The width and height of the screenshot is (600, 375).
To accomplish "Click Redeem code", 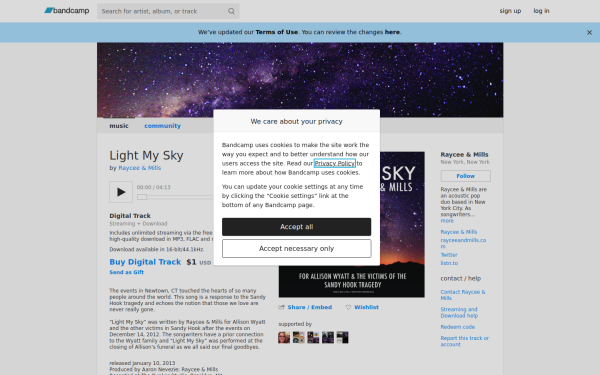I will coord(458,327).
